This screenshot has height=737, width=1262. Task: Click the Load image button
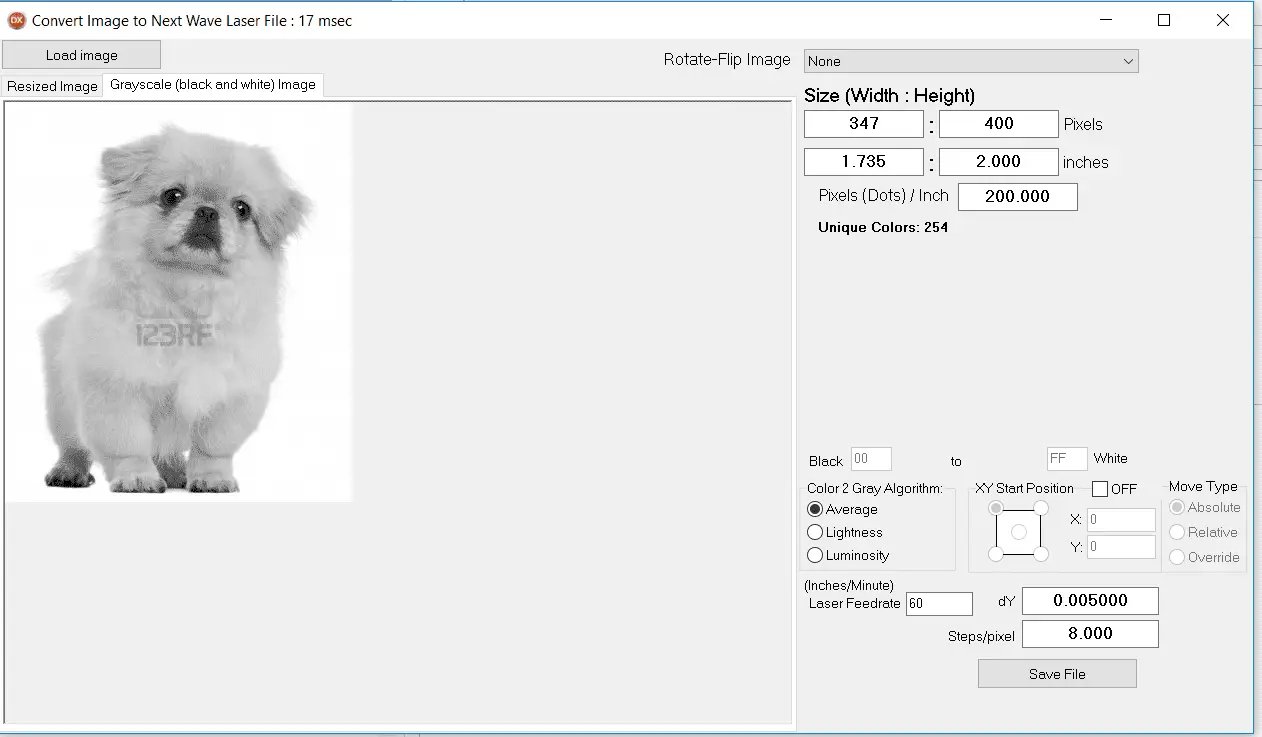81,55
